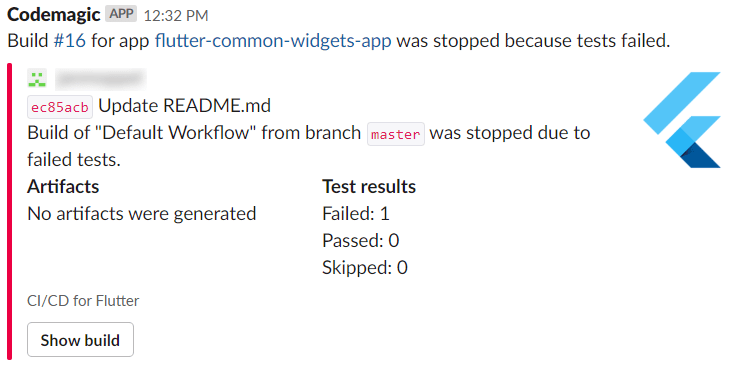Open the flutter-common-widgets-app link
This screenshot has height=370, width=738.
pyautogui.click(x=273, y=41)
